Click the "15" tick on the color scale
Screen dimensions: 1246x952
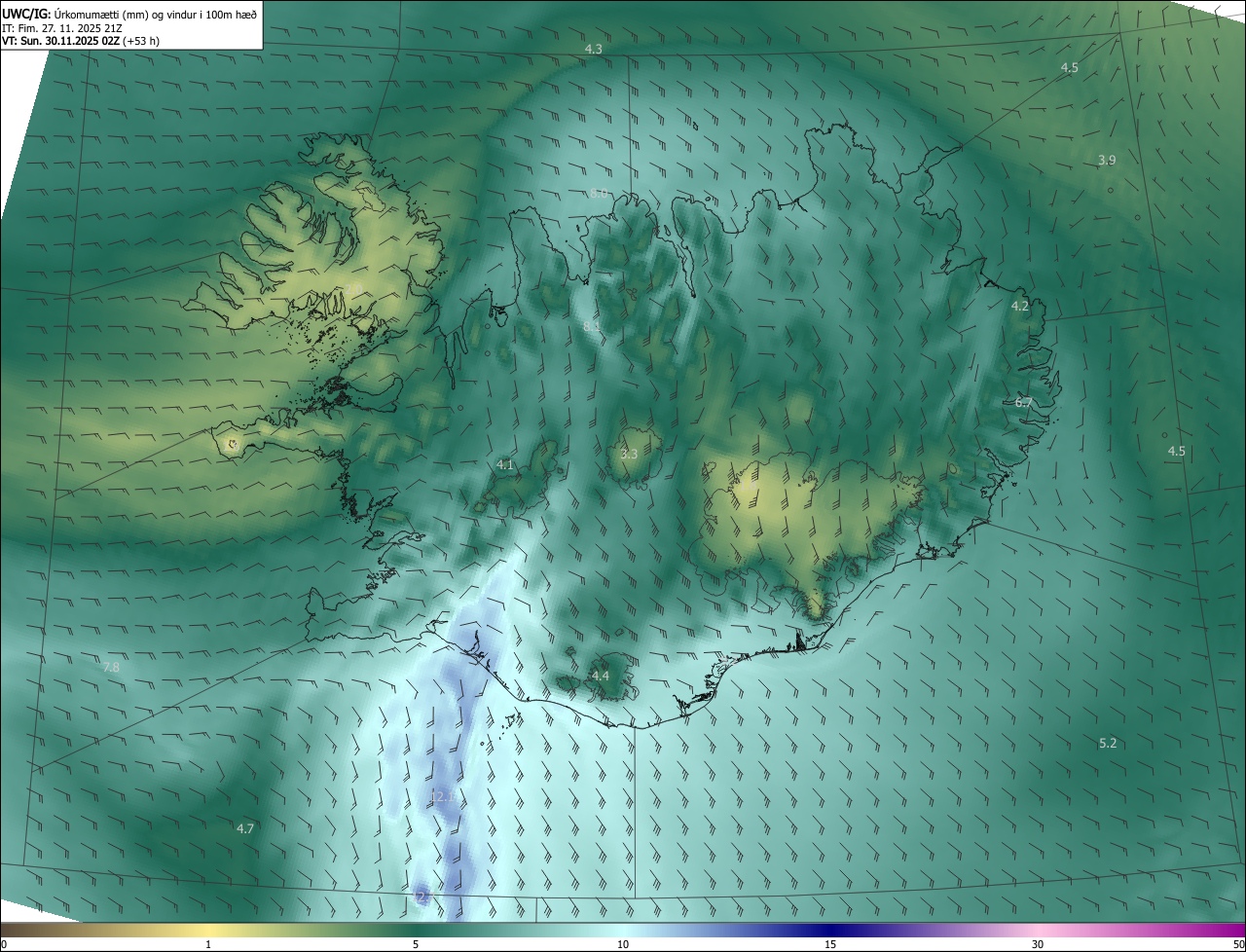click(x=830, y=944)
